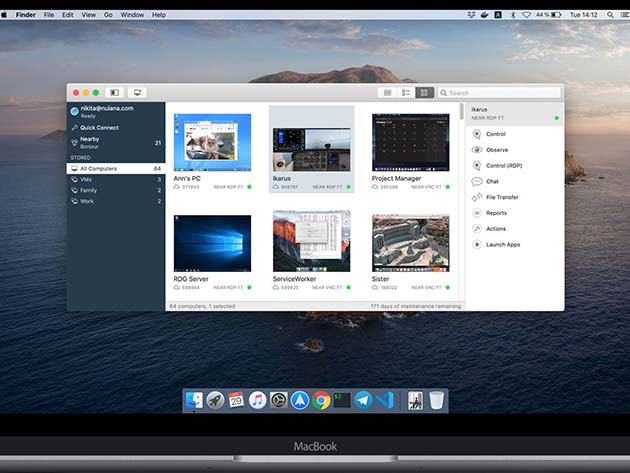Switch to detailed list view
Screen dimensions: 630x473
[x=406, y=93]
